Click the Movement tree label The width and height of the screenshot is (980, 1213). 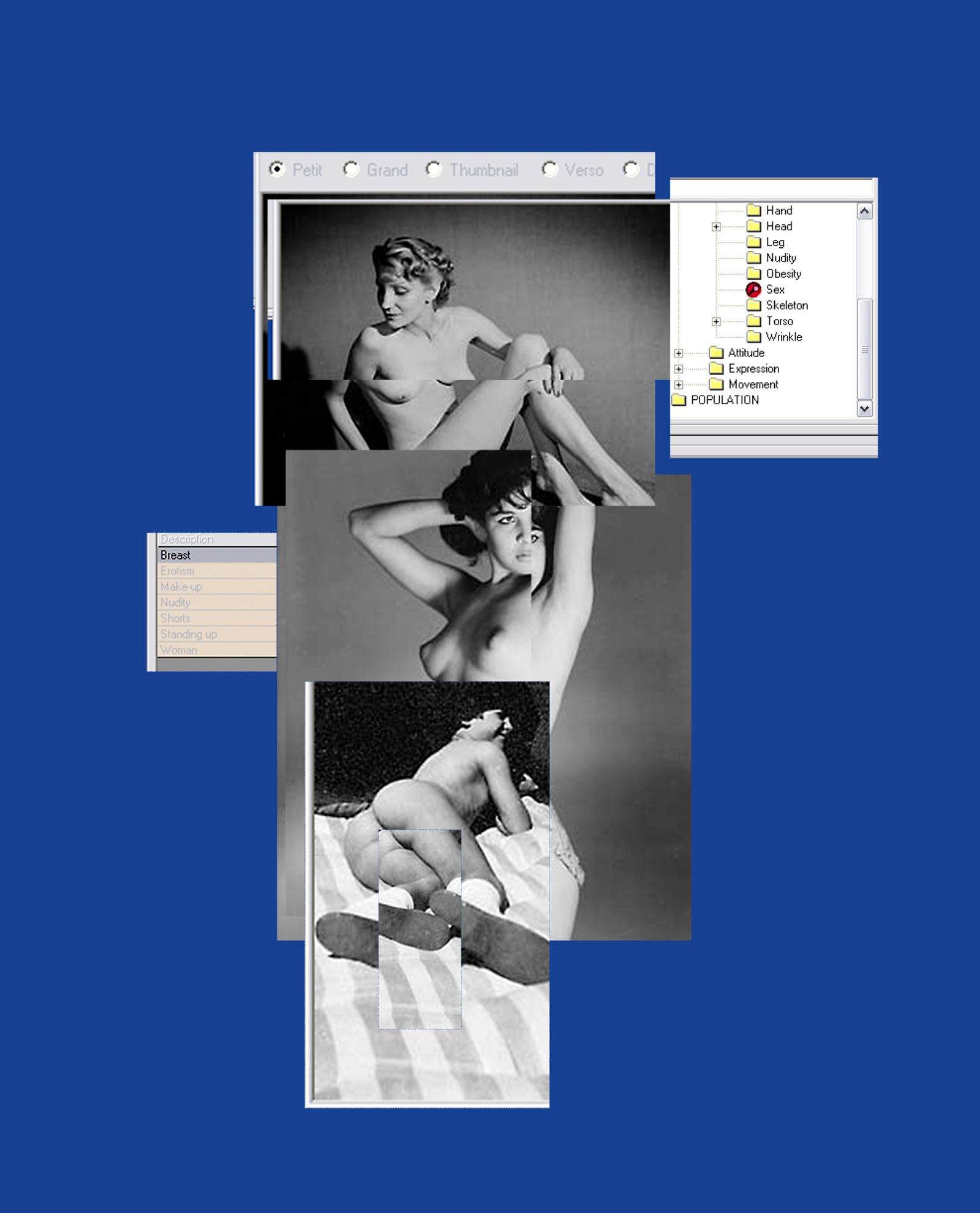click(753, 385)
